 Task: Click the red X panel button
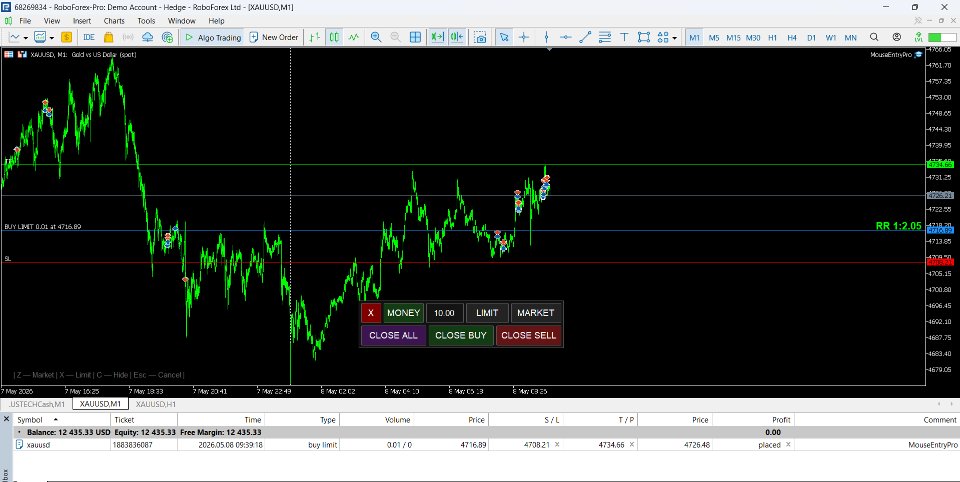coord(371,313)
